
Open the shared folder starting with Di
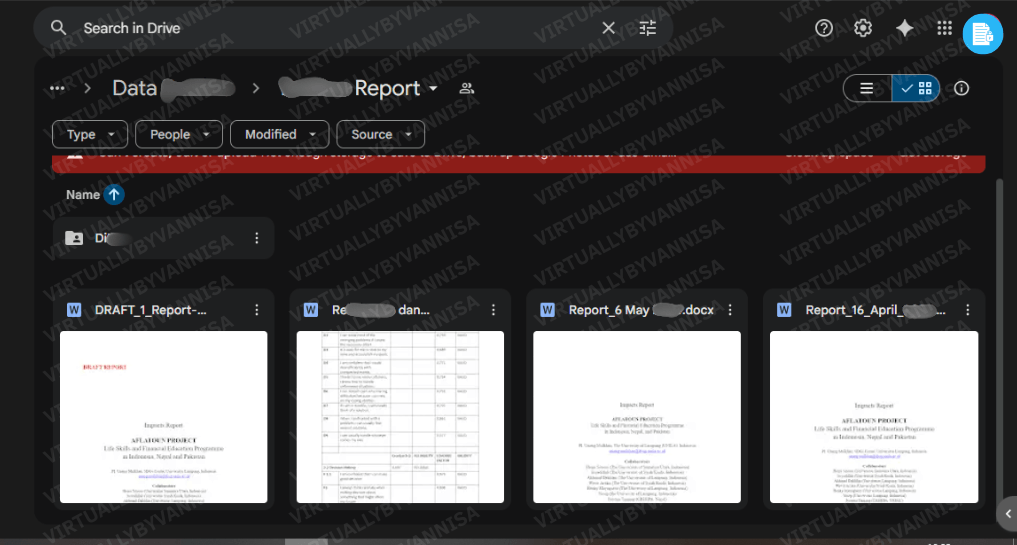(x=163, y=238)
